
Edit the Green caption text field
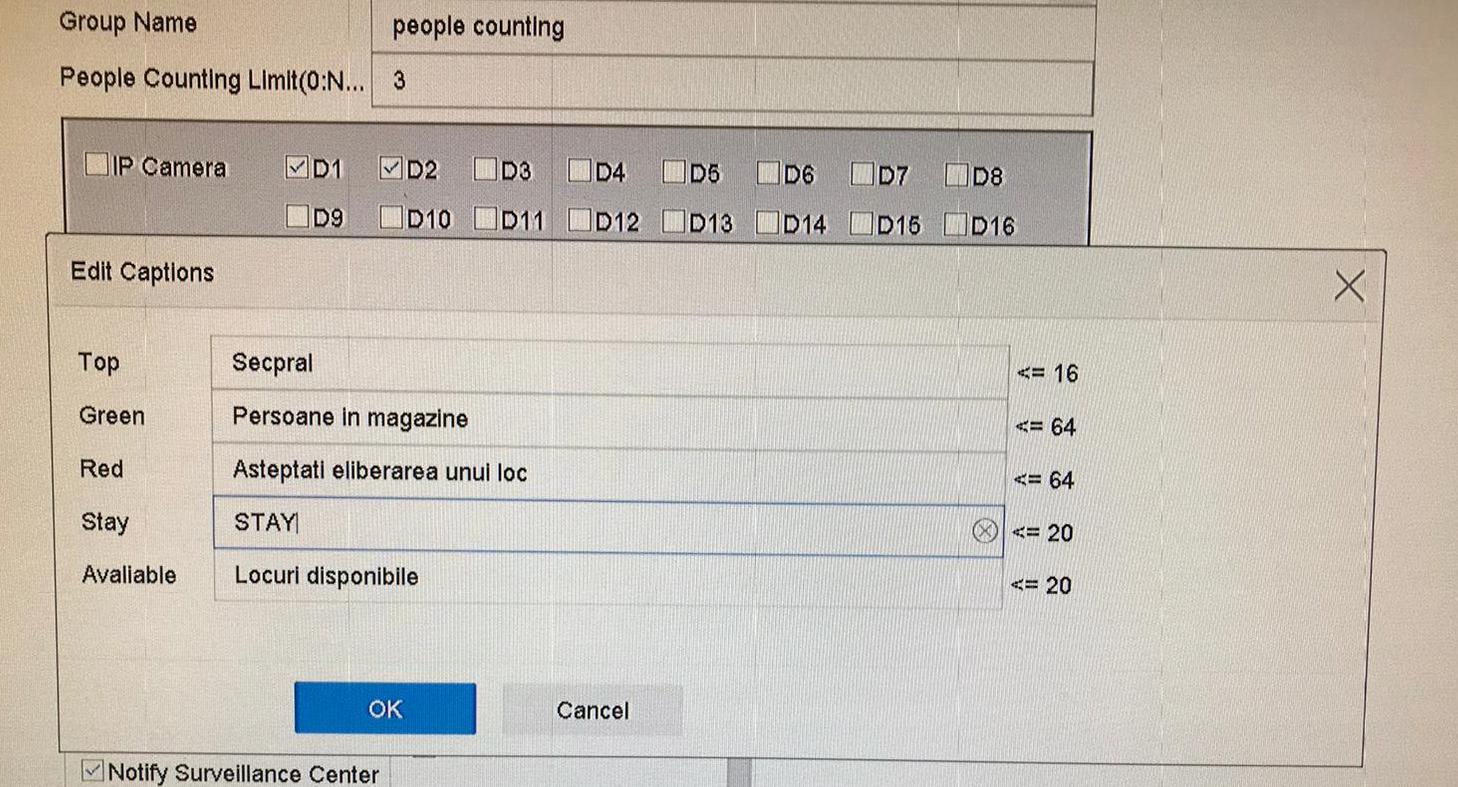coord(608,419)
